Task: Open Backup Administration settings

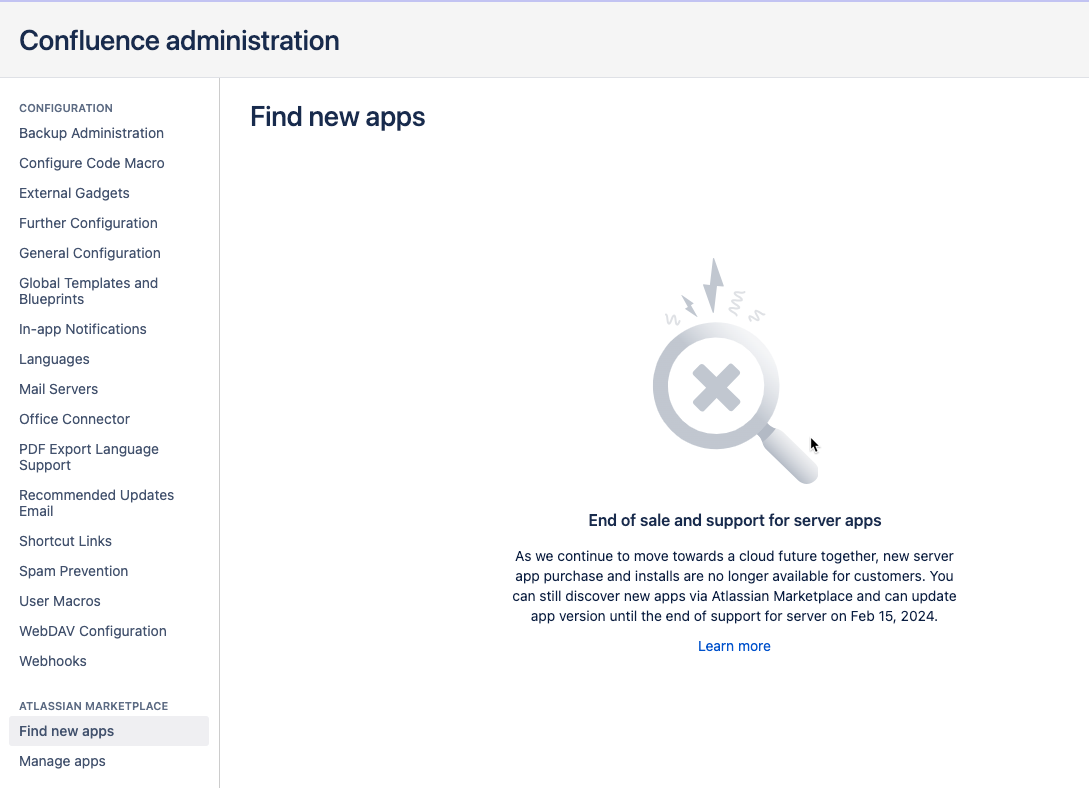Action: (91, 133)
